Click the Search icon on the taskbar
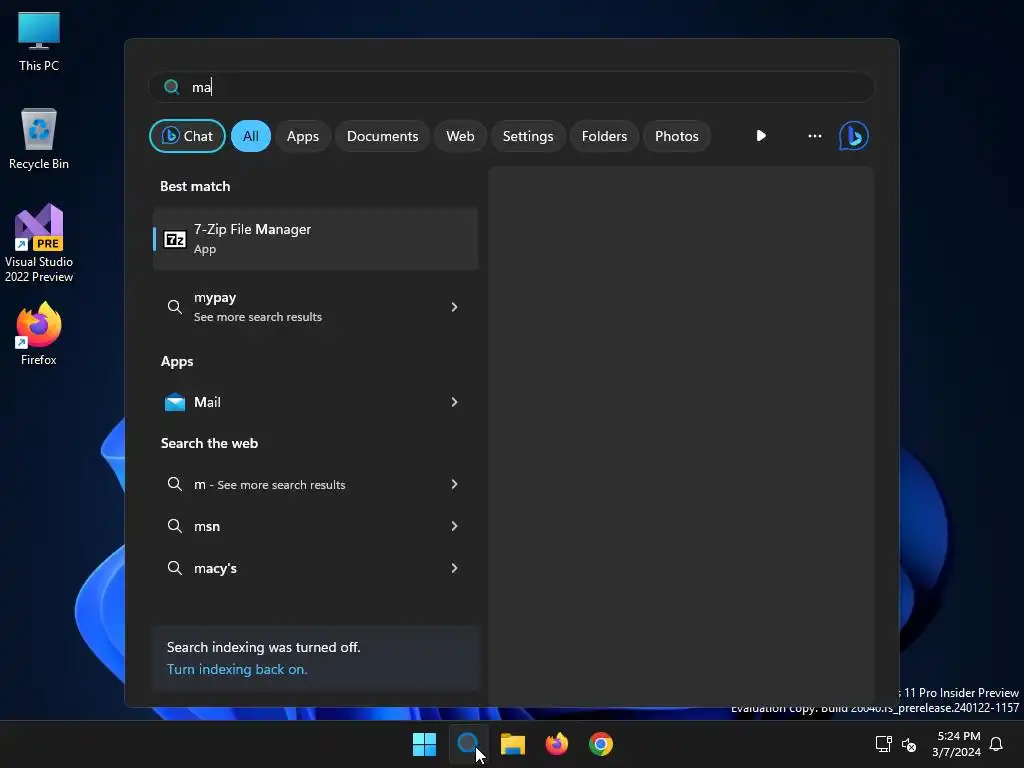This screenshot has height=768, width=1024. click(468, 744)
